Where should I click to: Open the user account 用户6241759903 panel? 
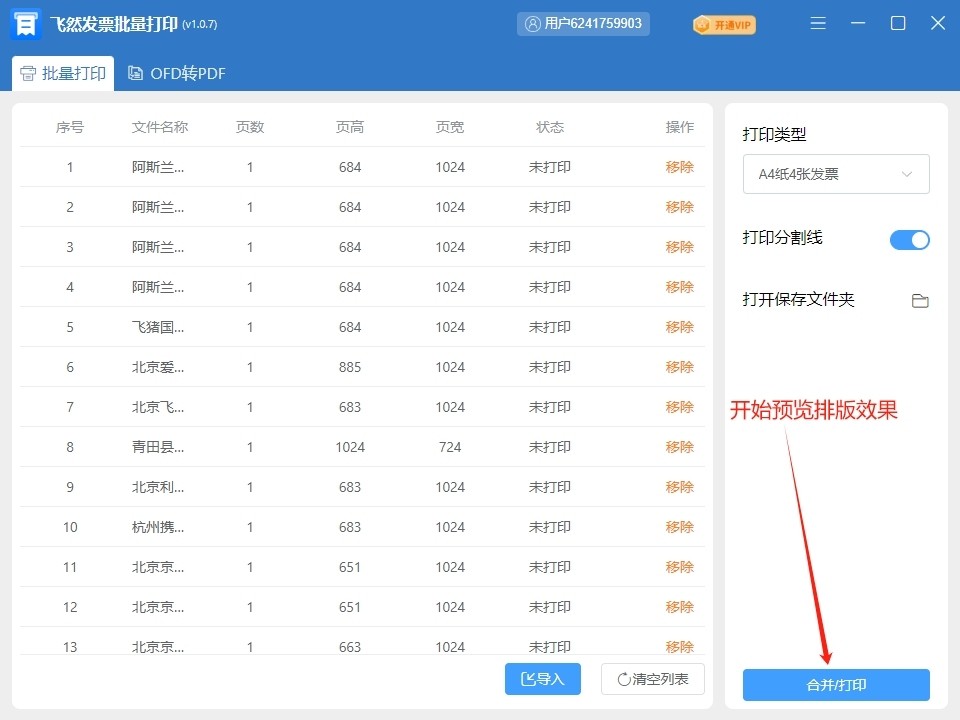point(583,23)
